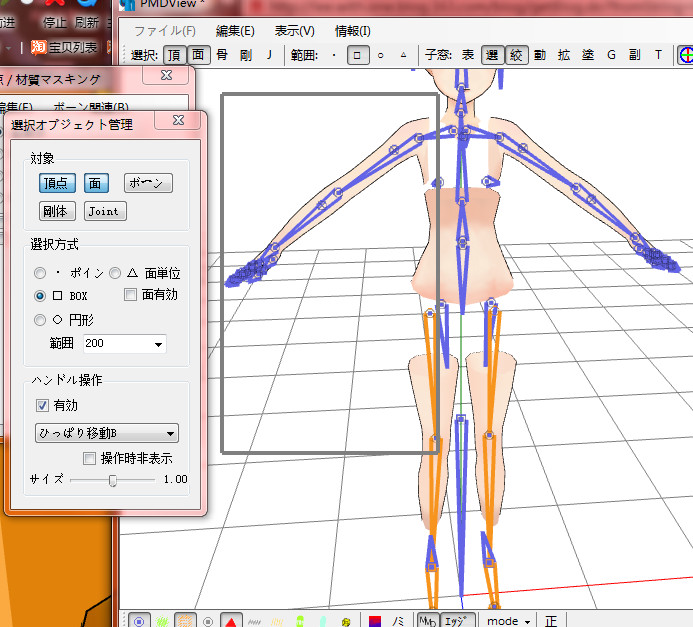Toggle the 絞 masking sub-window button

pos(516,55)
